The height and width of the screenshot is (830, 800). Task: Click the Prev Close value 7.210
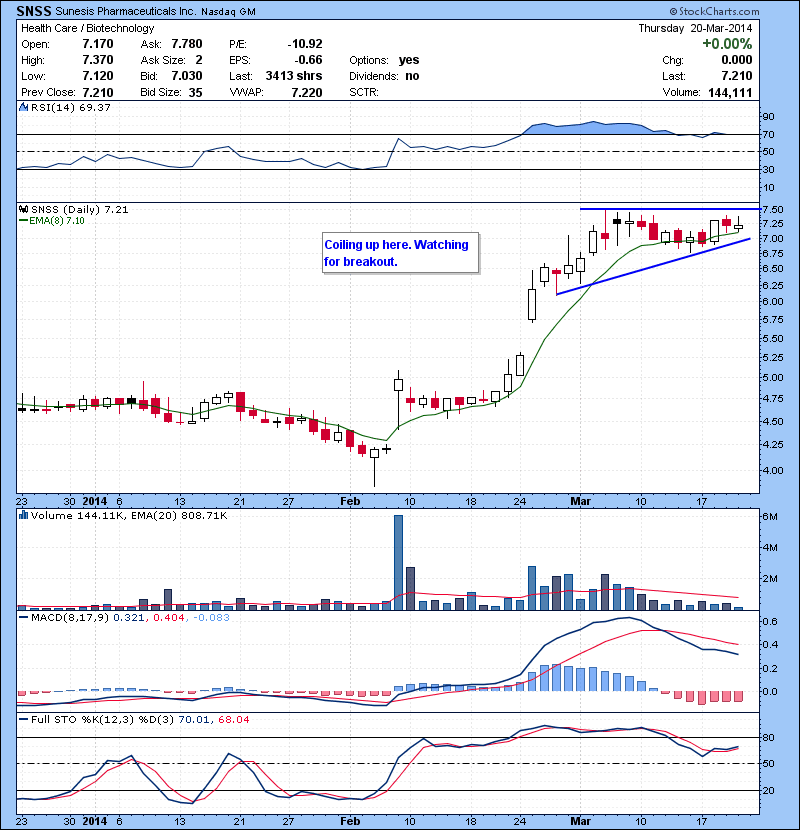point(98,93)
